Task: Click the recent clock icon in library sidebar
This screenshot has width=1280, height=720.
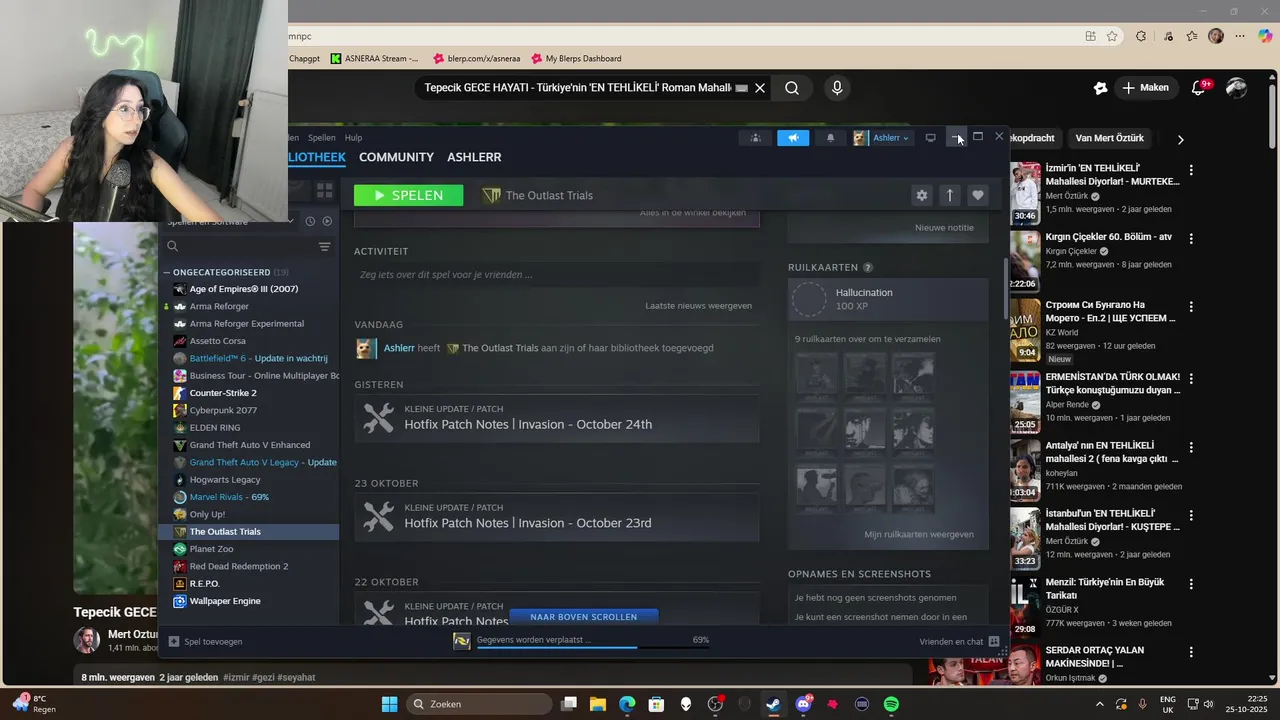Action: pos(310,221)
